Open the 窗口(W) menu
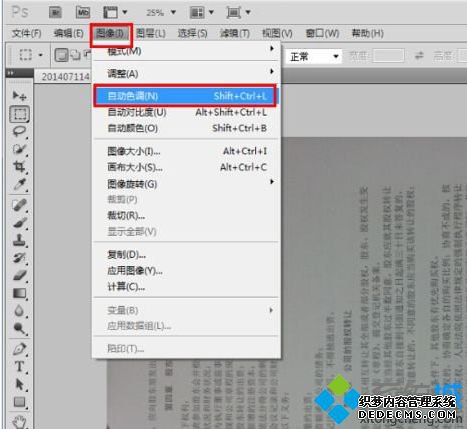Screen dimensions: 467x429 322,33
